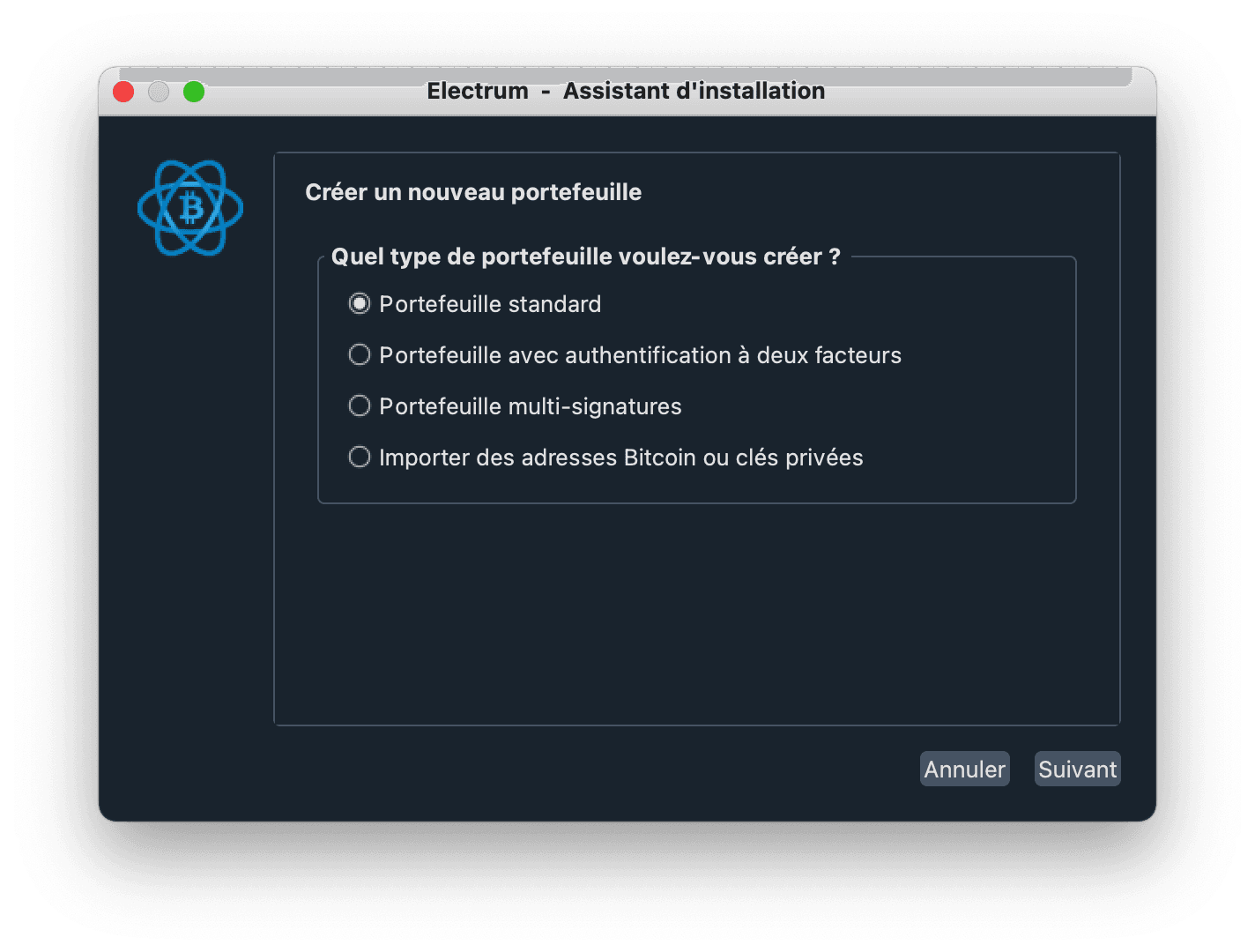The image size is (1255, 952).
Task: Click the Suivant button
Action: [1077, 768]
